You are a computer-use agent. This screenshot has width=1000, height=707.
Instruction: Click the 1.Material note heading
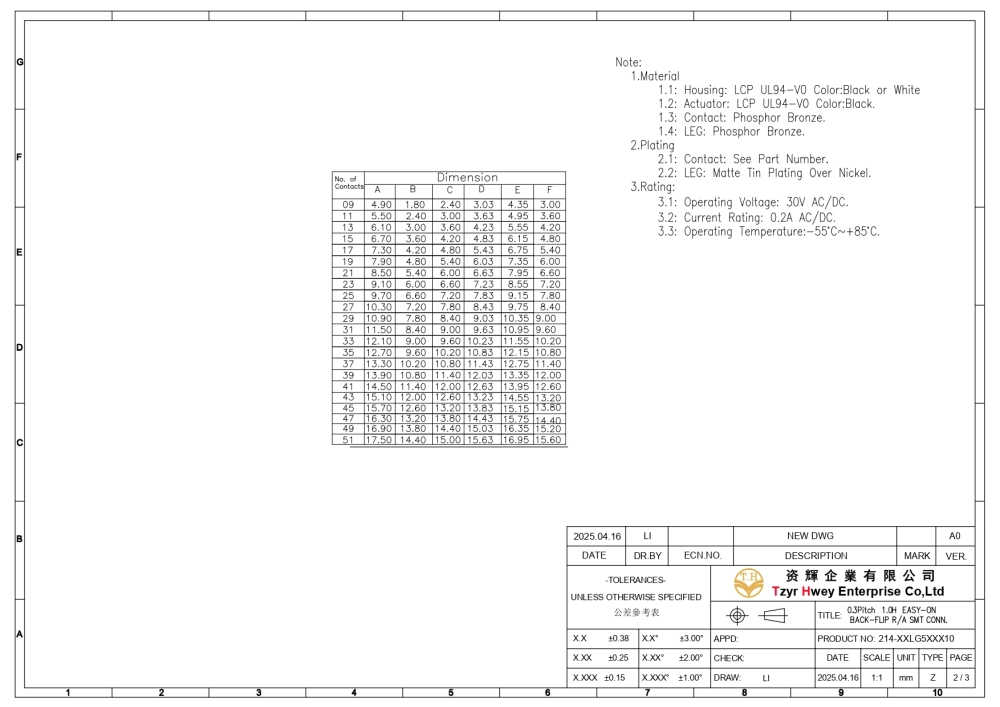655,76
